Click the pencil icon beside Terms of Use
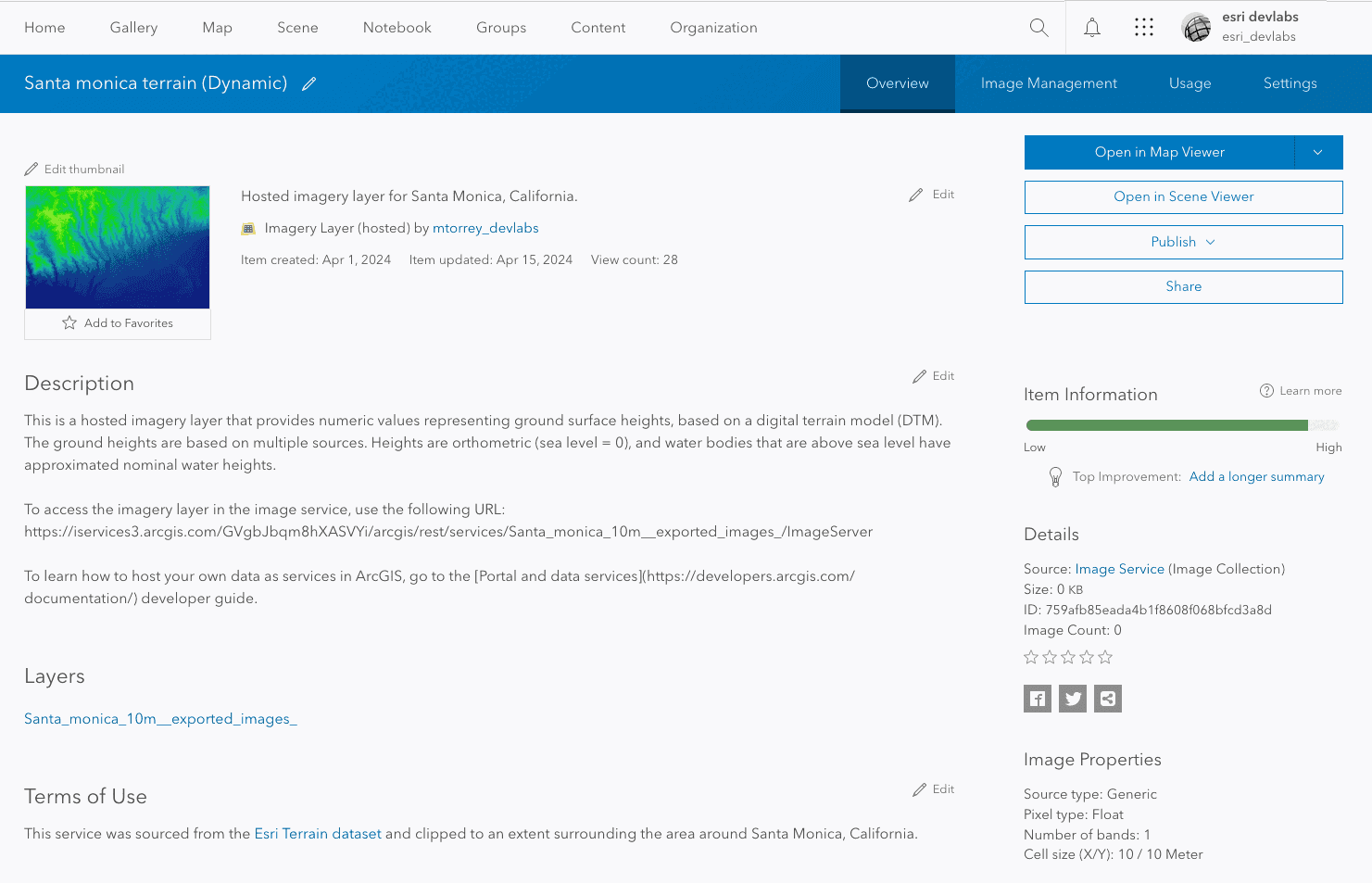Image resolution: width=1372 pixels, height=883 pixels. pyautogui.click(x=917, y=788)
